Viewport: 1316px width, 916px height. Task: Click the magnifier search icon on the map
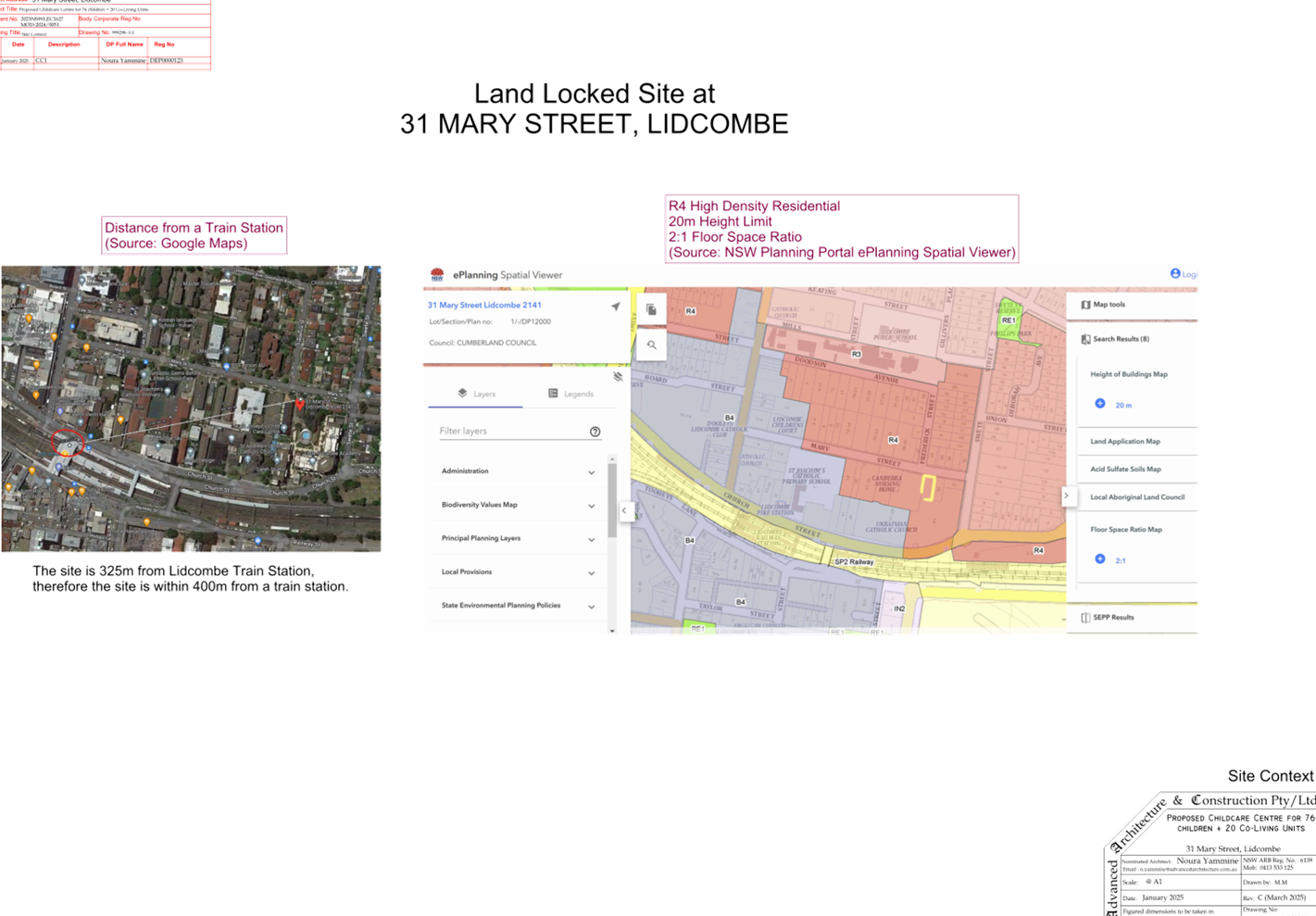(652, 345)
